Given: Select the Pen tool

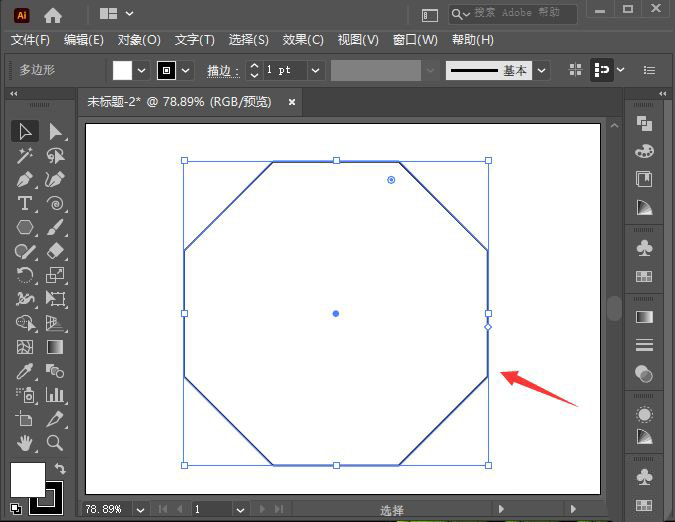Looking at the screenshot, I should [25, 179].
